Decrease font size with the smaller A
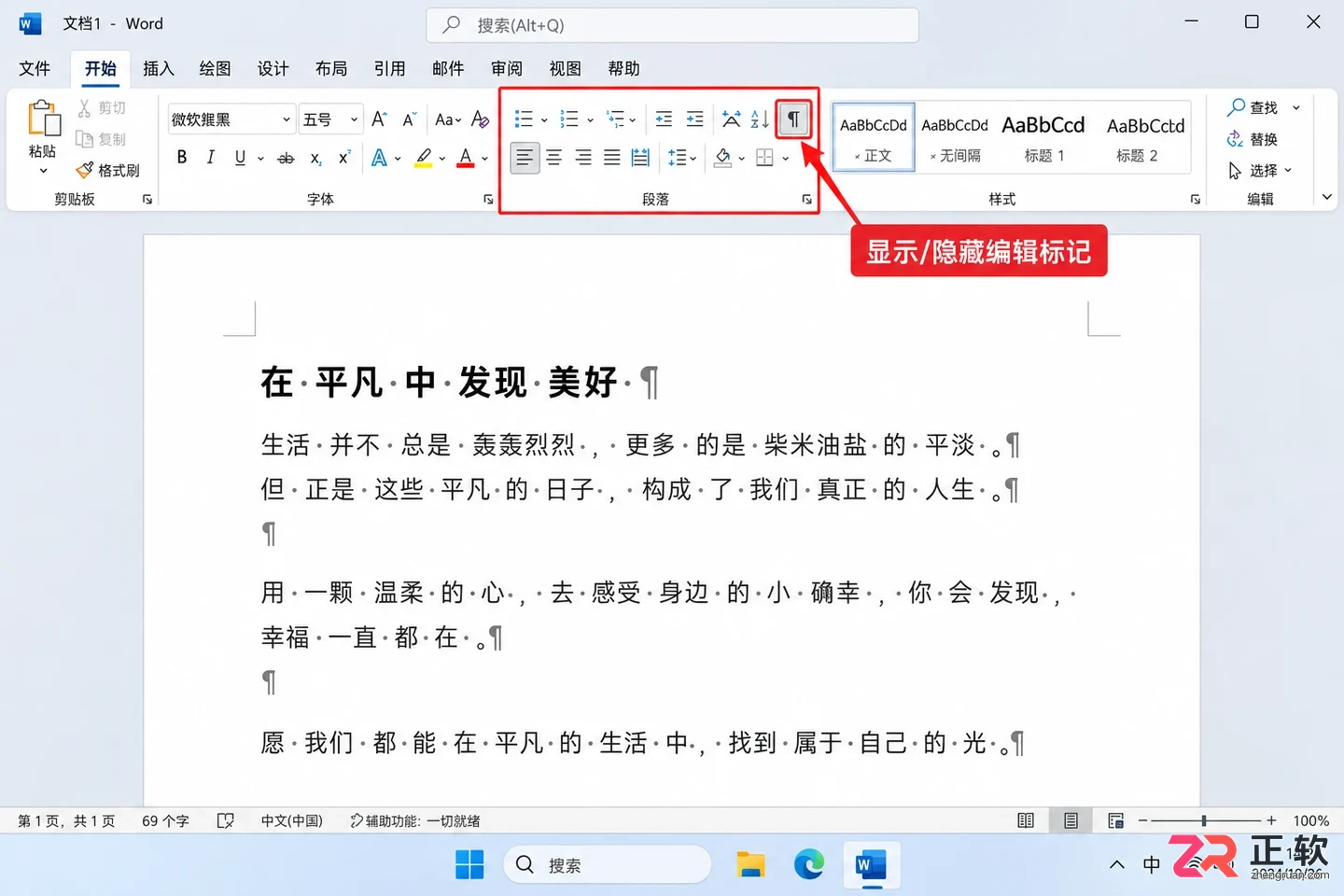Screen dimensions: 1344x896 click(409, 119)
